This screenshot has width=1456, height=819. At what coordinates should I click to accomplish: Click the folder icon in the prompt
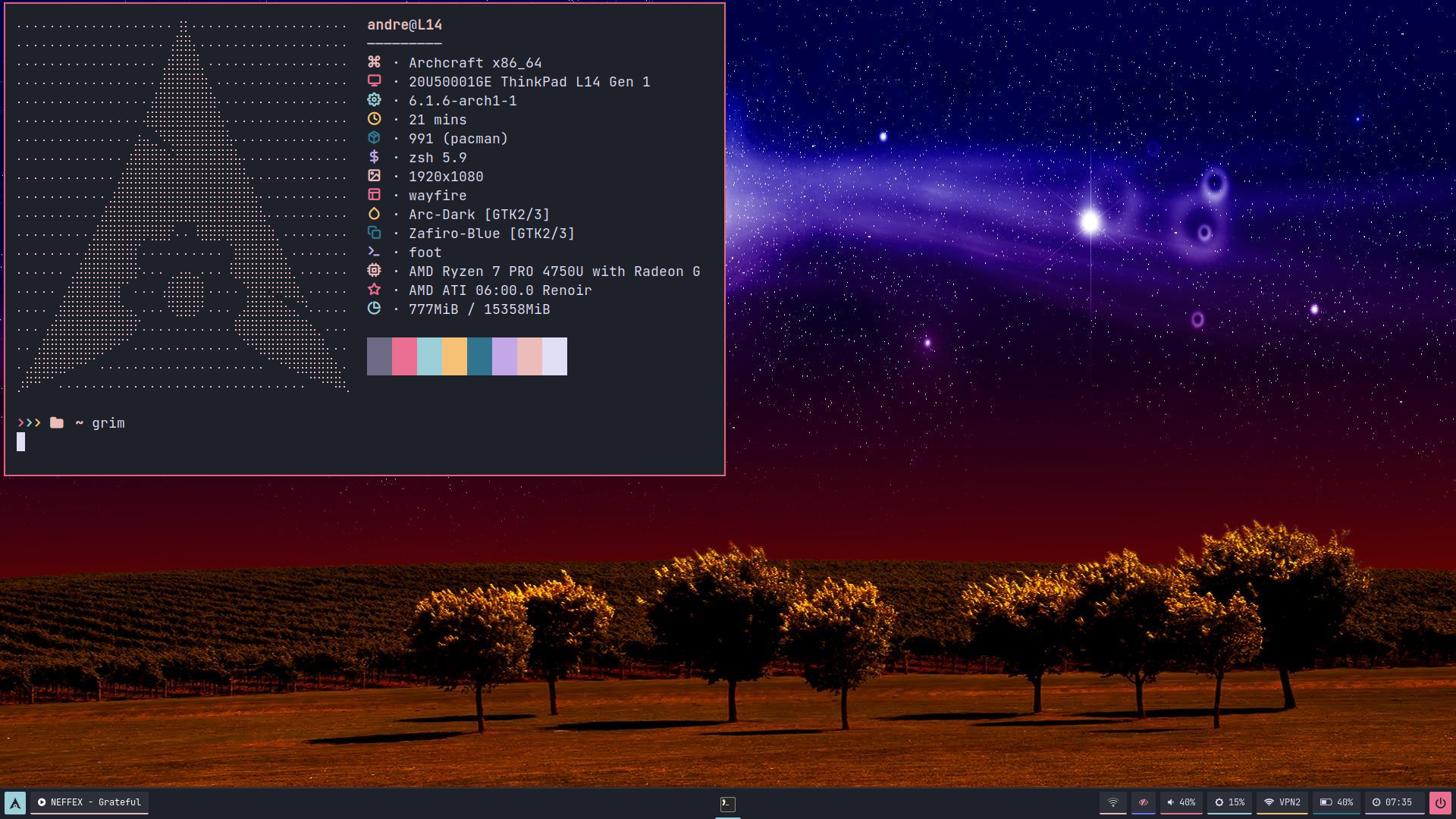tap(57, 422)
